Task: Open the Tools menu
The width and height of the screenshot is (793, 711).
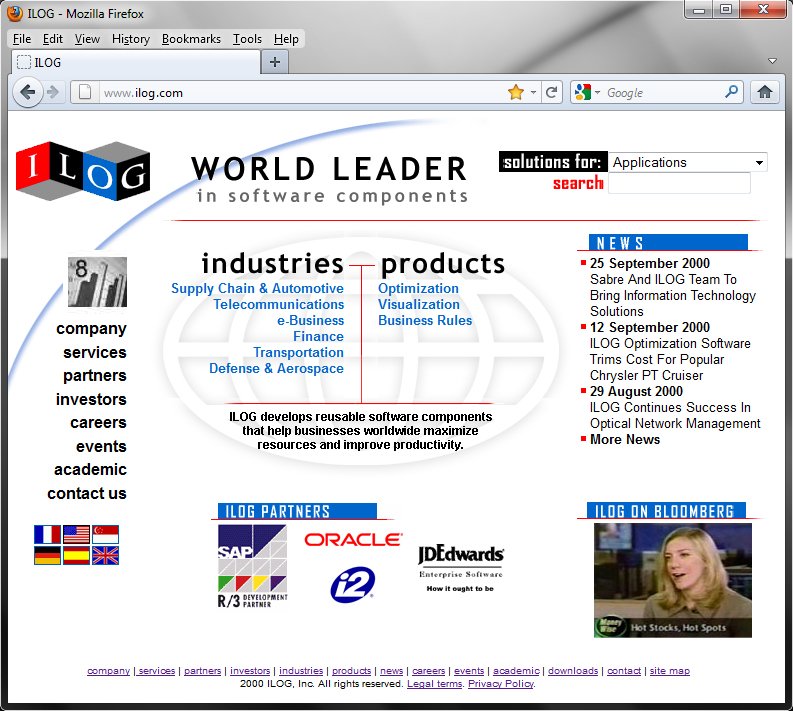Action: 247,39
